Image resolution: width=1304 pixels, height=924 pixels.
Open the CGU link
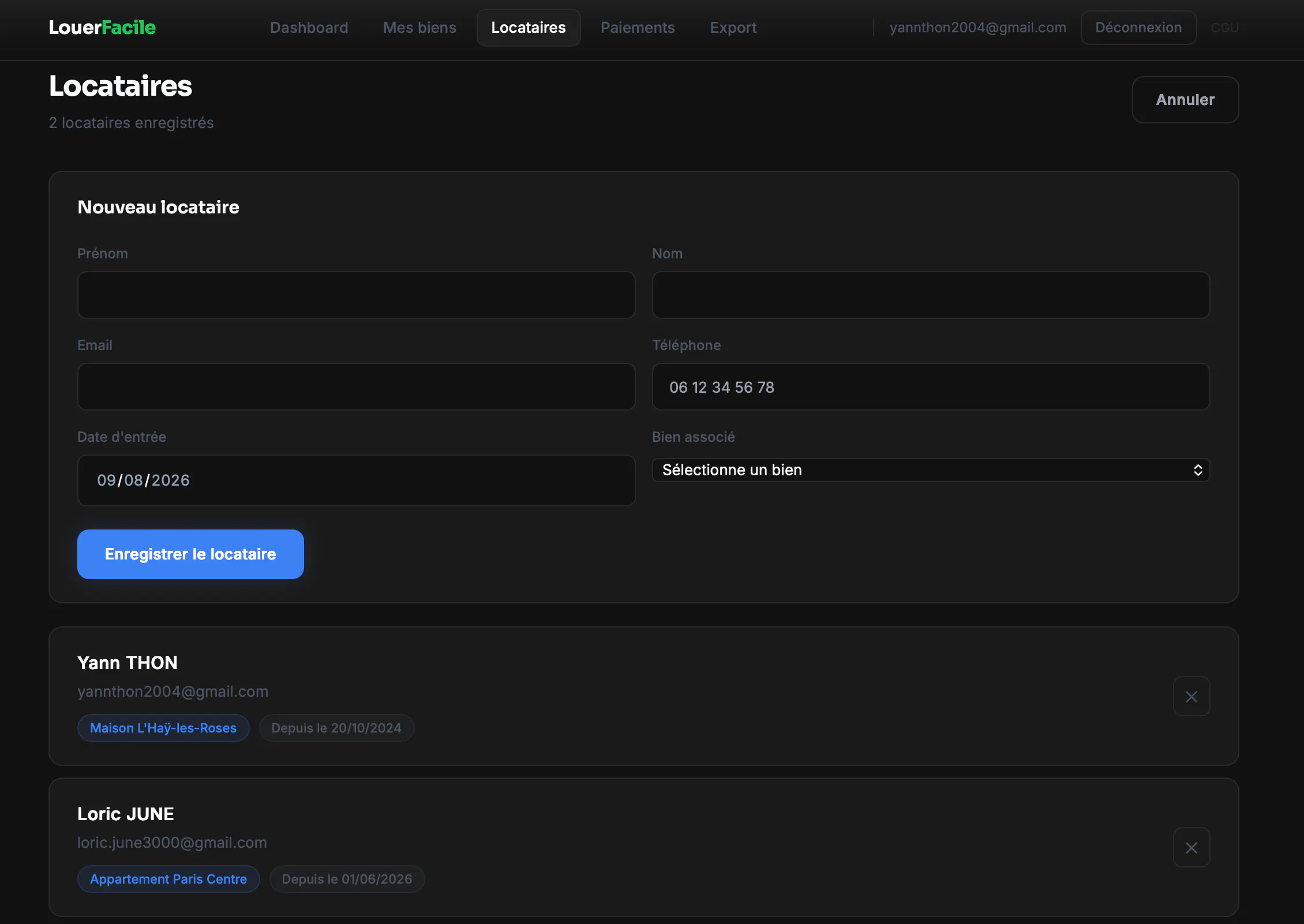click(x=1224, y=28)
